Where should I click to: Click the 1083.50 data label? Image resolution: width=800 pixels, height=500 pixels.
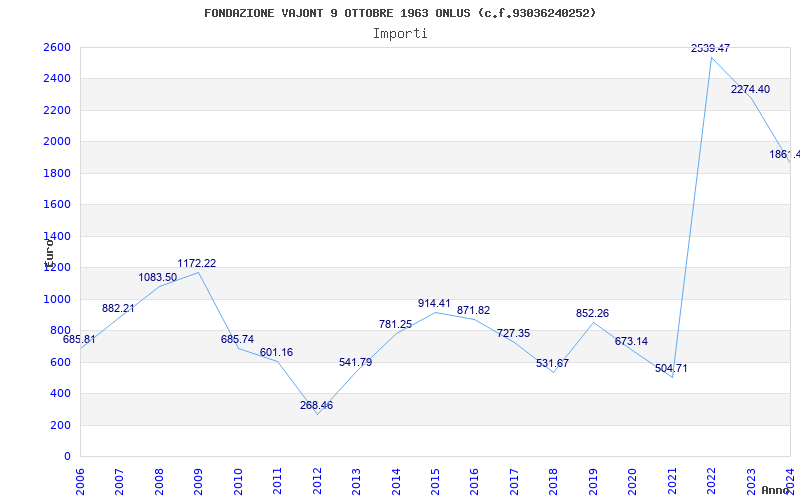click(158, 278)
